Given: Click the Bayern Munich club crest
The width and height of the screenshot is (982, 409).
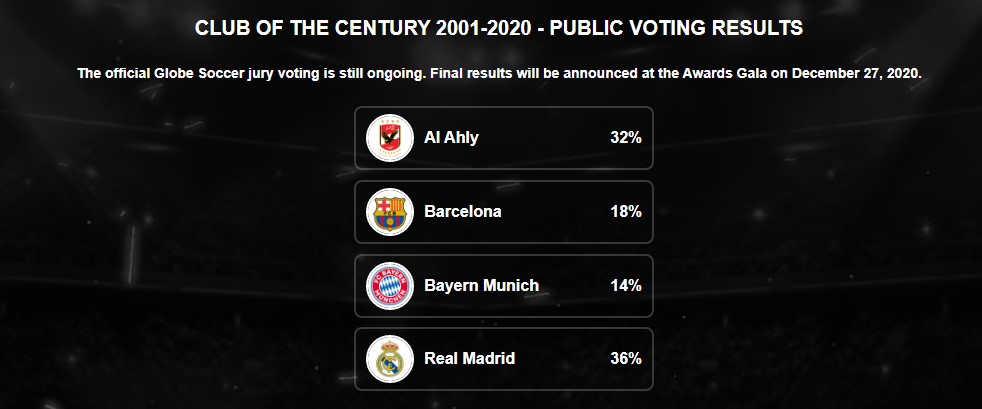Looking at the screenshot, I should [x=390, y=286].
